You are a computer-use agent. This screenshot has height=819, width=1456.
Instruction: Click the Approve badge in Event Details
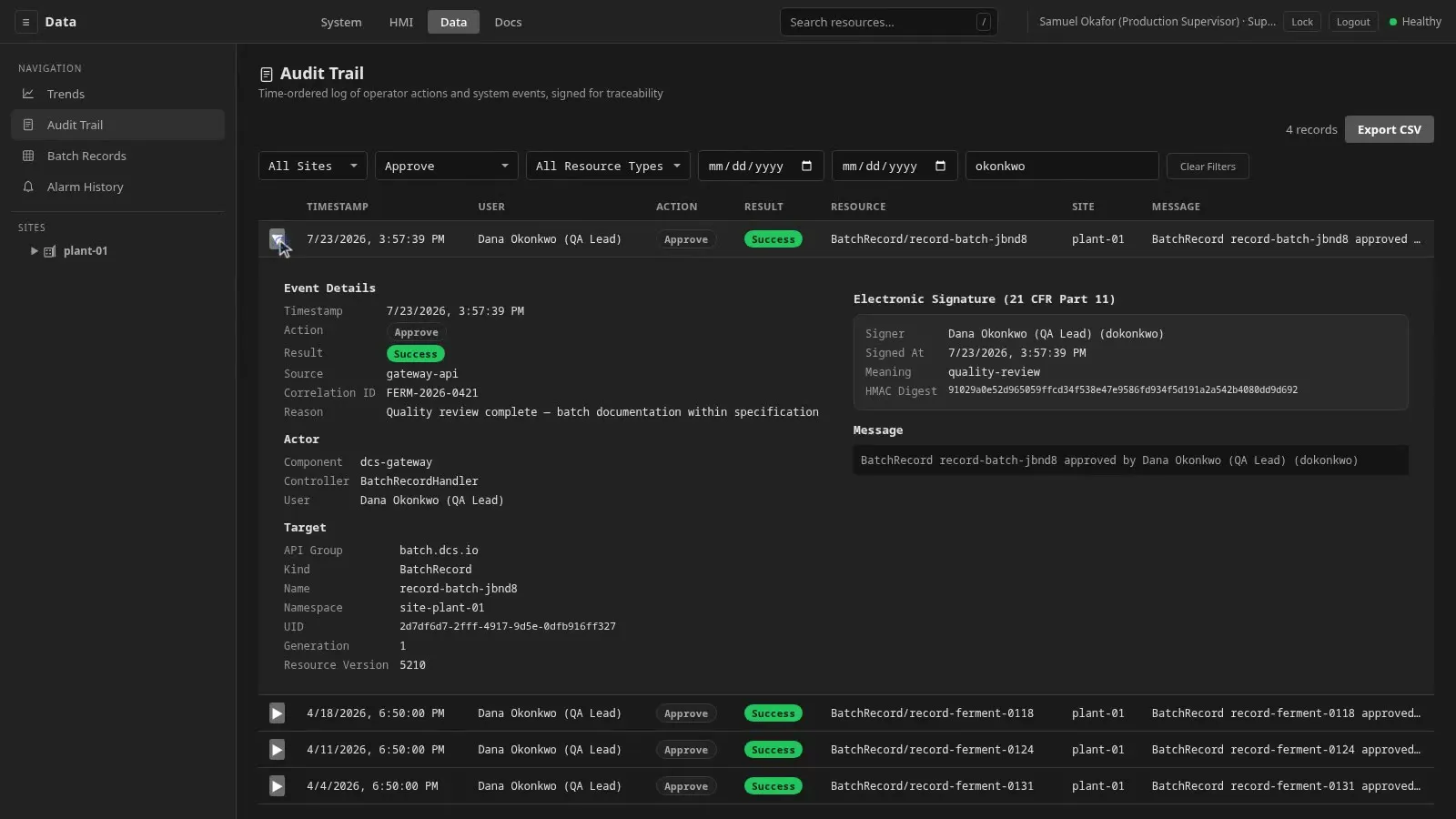[x=417, y=332]
